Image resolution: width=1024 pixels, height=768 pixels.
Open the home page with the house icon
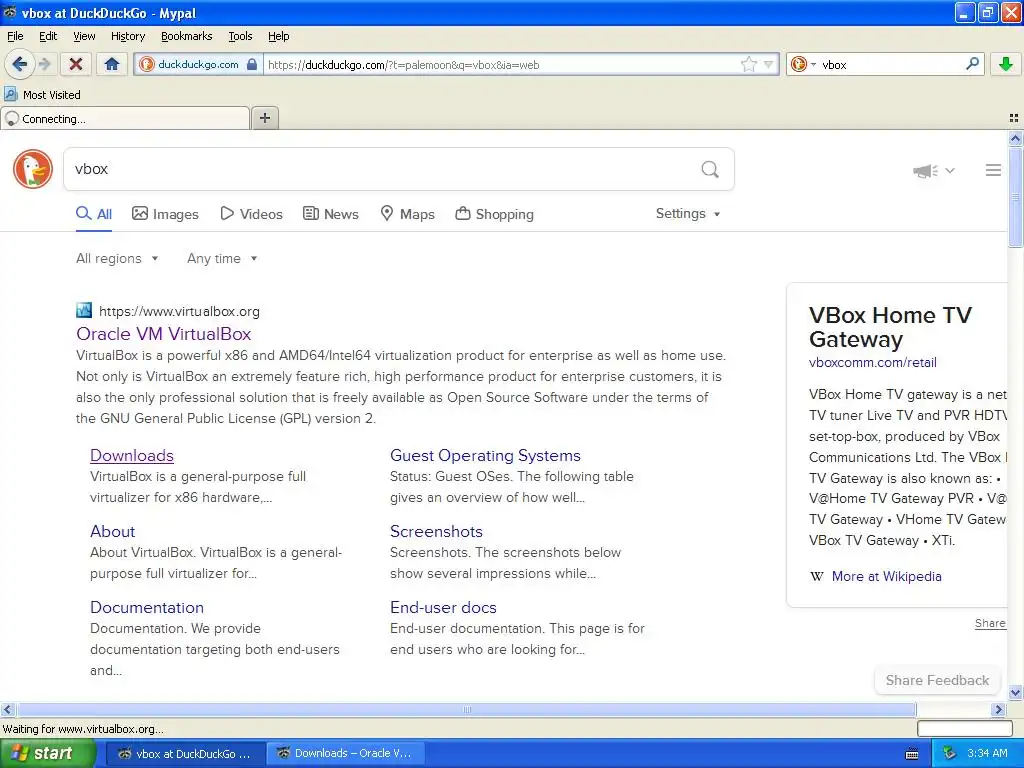112,64
